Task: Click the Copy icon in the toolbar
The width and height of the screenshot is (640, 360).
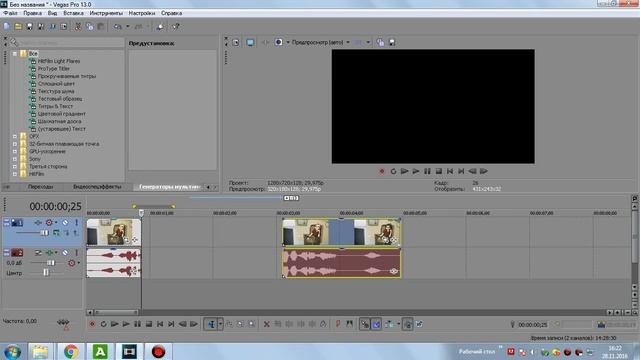Action: point(89,27)
